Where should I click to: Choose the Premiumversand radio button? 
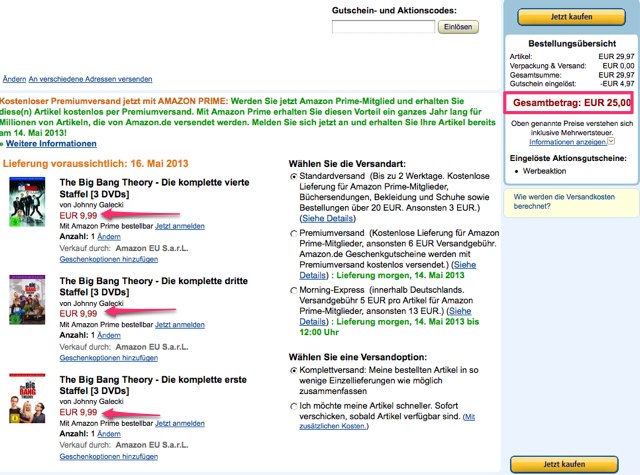293,232
